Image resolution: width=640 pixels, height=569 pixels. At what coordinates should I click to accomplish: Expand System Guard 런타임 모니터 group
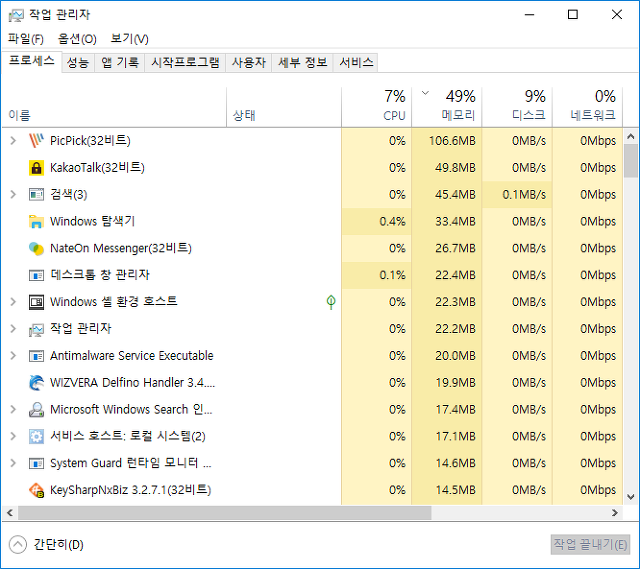point(13,463)
